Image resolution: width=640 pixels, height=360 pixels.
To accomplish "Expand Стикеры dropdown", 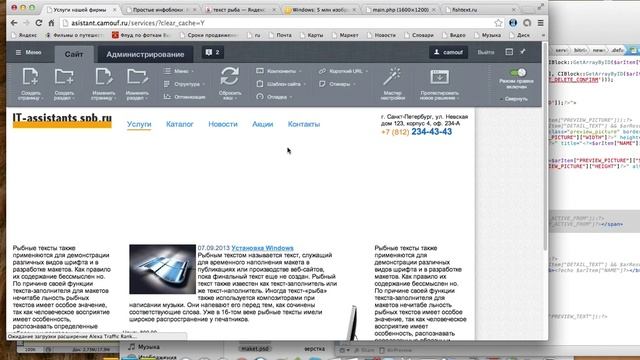I will (x=337, y=84).
